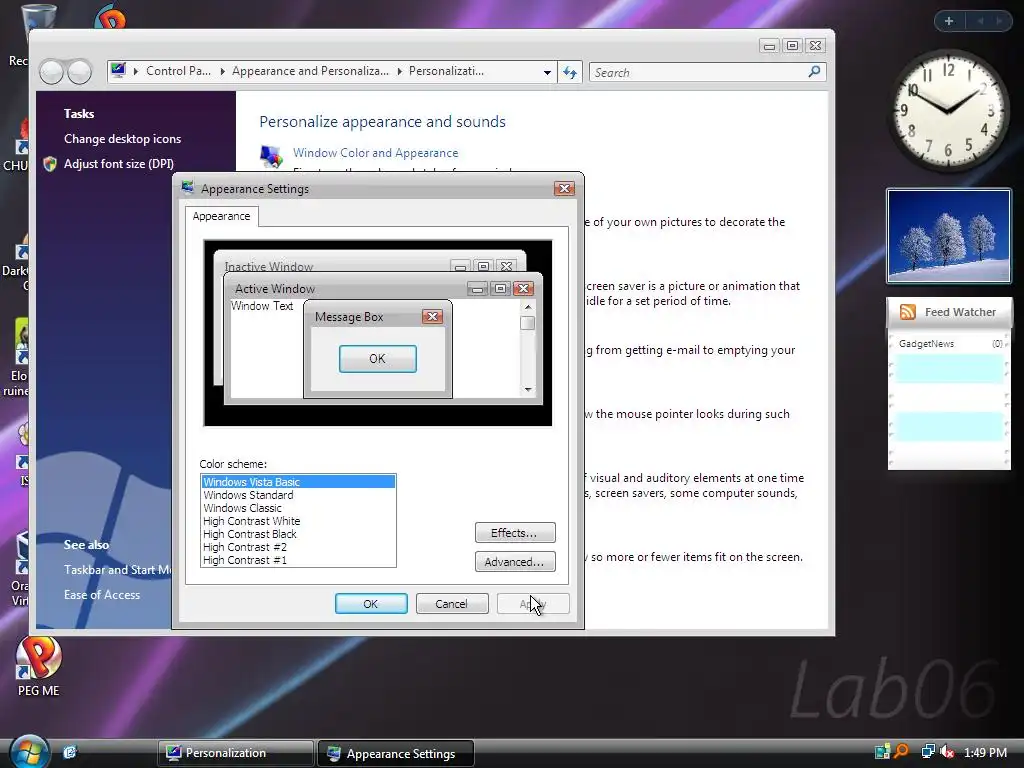Screen dimensions: 1024x768
Task: Click the clock gadget
Action: click(x=948, y=110)
